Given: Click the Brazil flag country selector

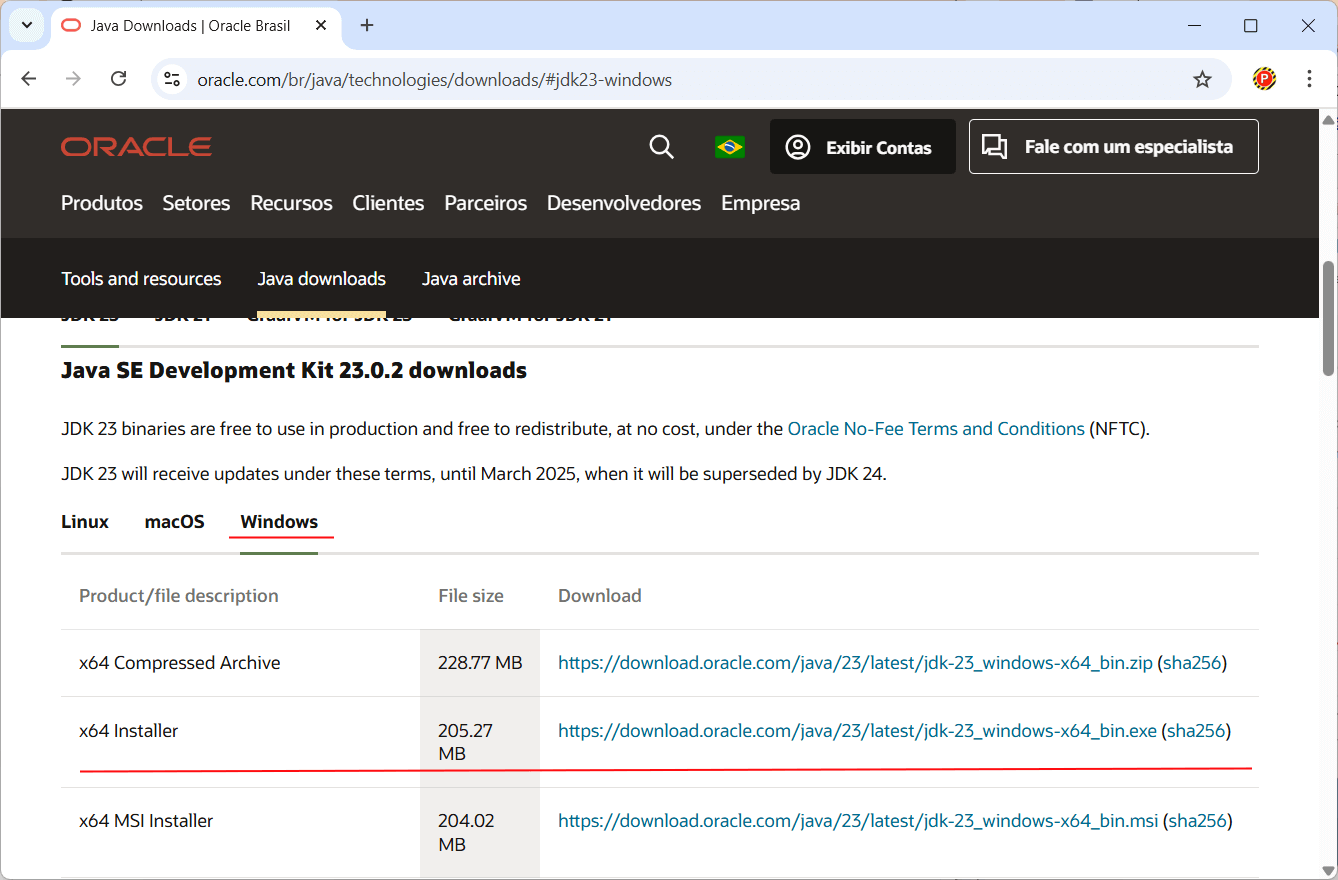Looking at the screenshot, I should coord(730,147).
